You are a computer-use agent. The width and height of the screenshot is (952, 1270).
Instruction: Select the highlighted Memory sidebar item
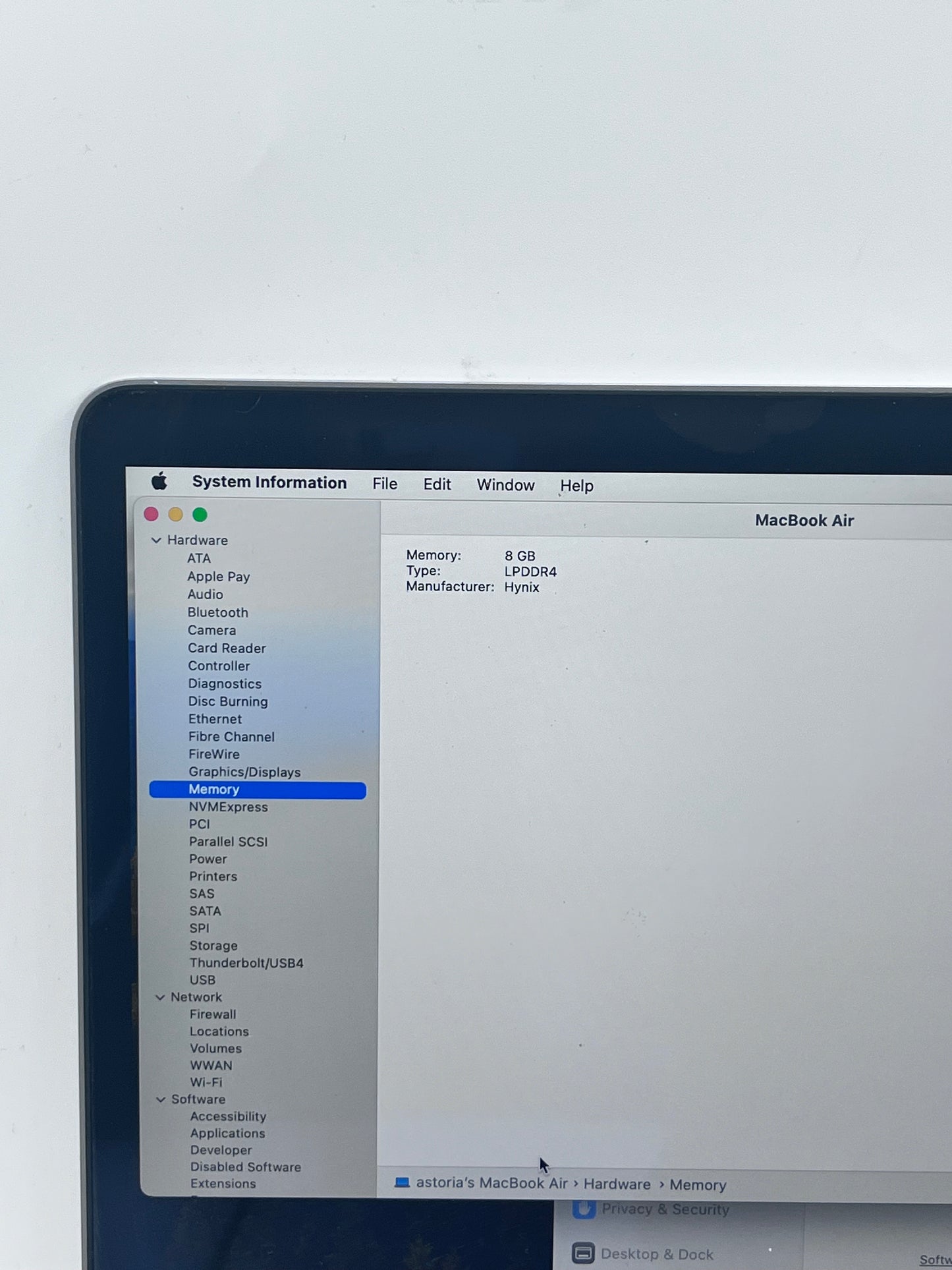click(x=258, y=790)
